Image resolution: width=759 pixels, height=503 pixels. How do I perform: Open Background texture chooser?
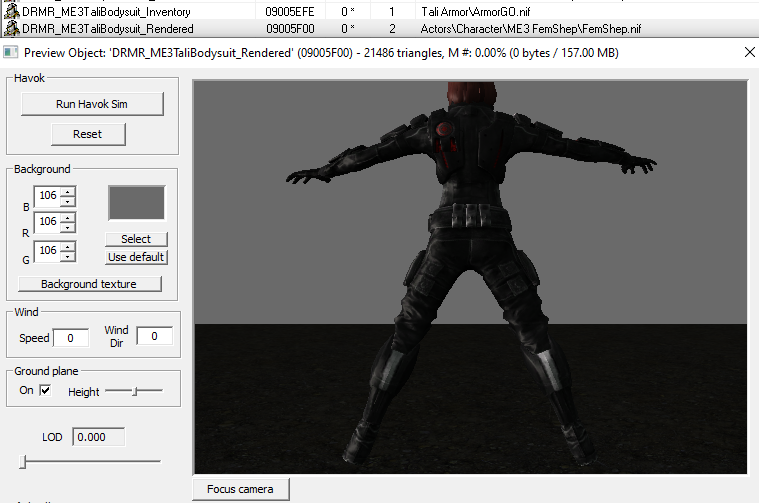click(90, 284)
